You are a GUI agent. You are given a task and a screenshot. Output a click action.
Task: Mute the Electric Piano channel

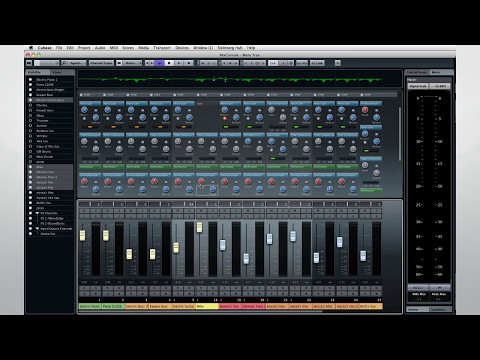click(84, 211)
